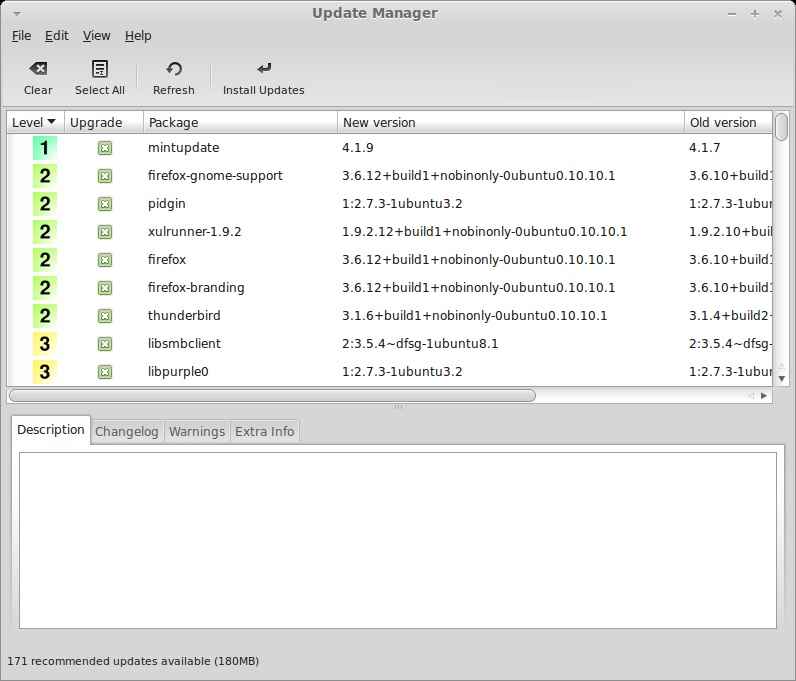
Task: Select the libsmbclient package name
Action: (x=184, y=343)
